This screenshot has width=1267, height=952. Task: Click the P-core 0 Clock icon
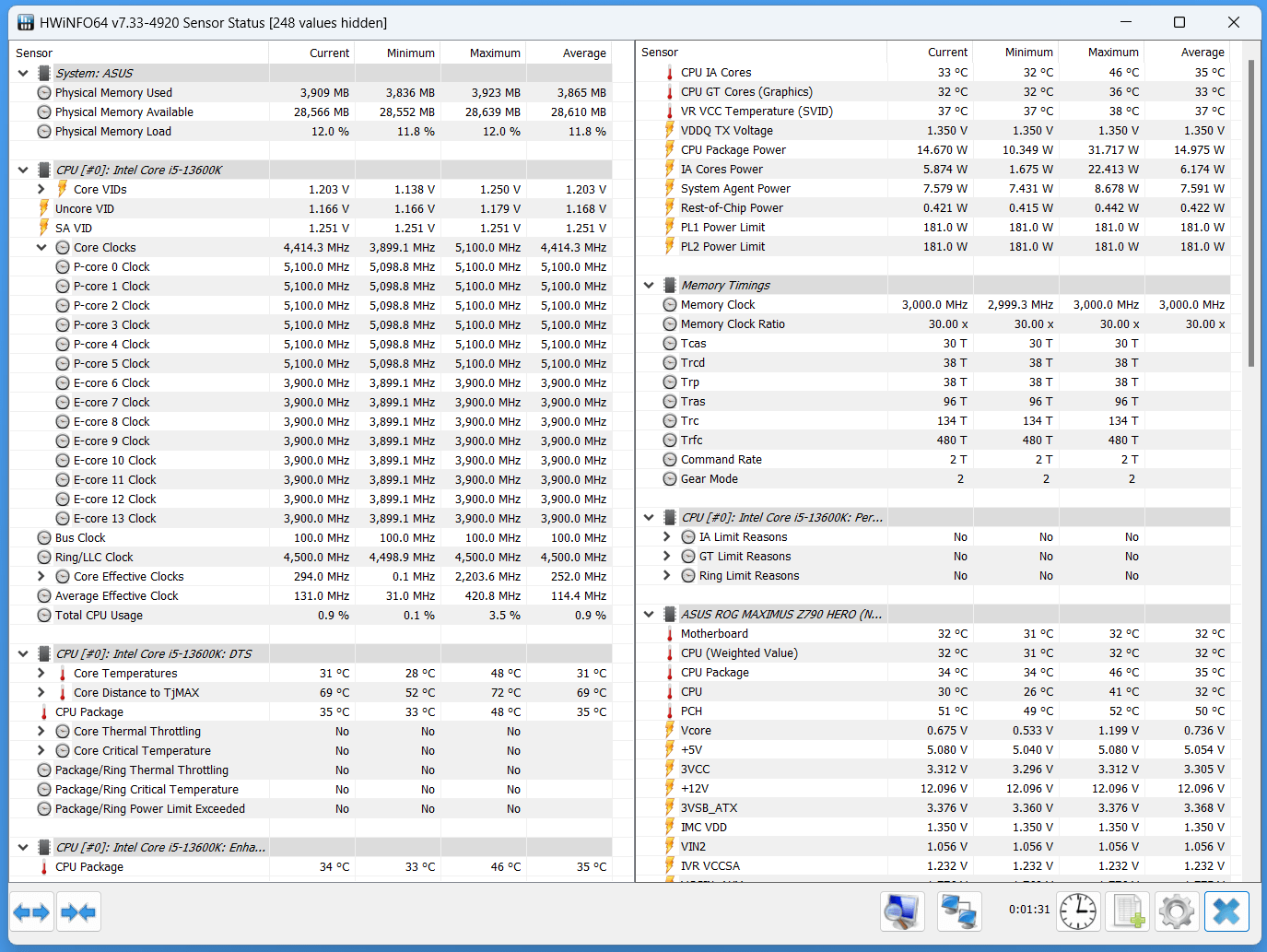tap(63, 266)
